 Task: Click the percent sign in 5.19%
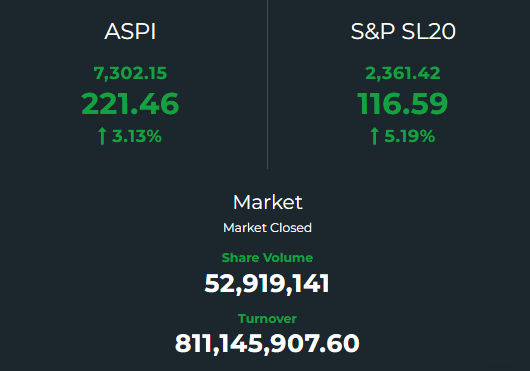(427, 136)
